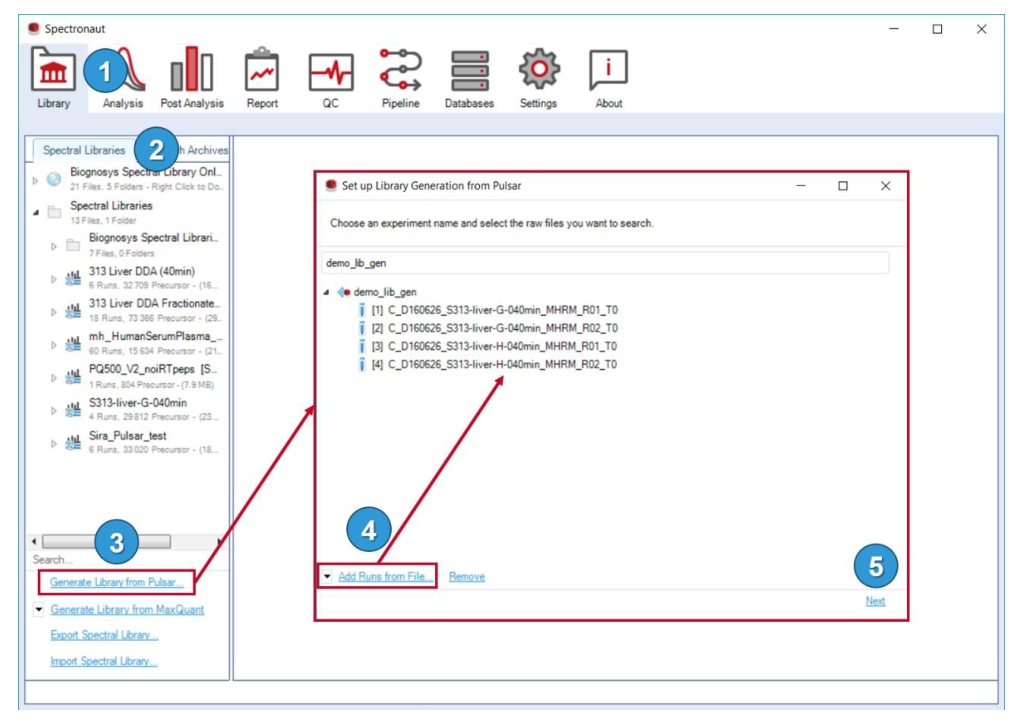
Task: Maximize the Set up Library Generation dialog
Action: tap(843, 186)
